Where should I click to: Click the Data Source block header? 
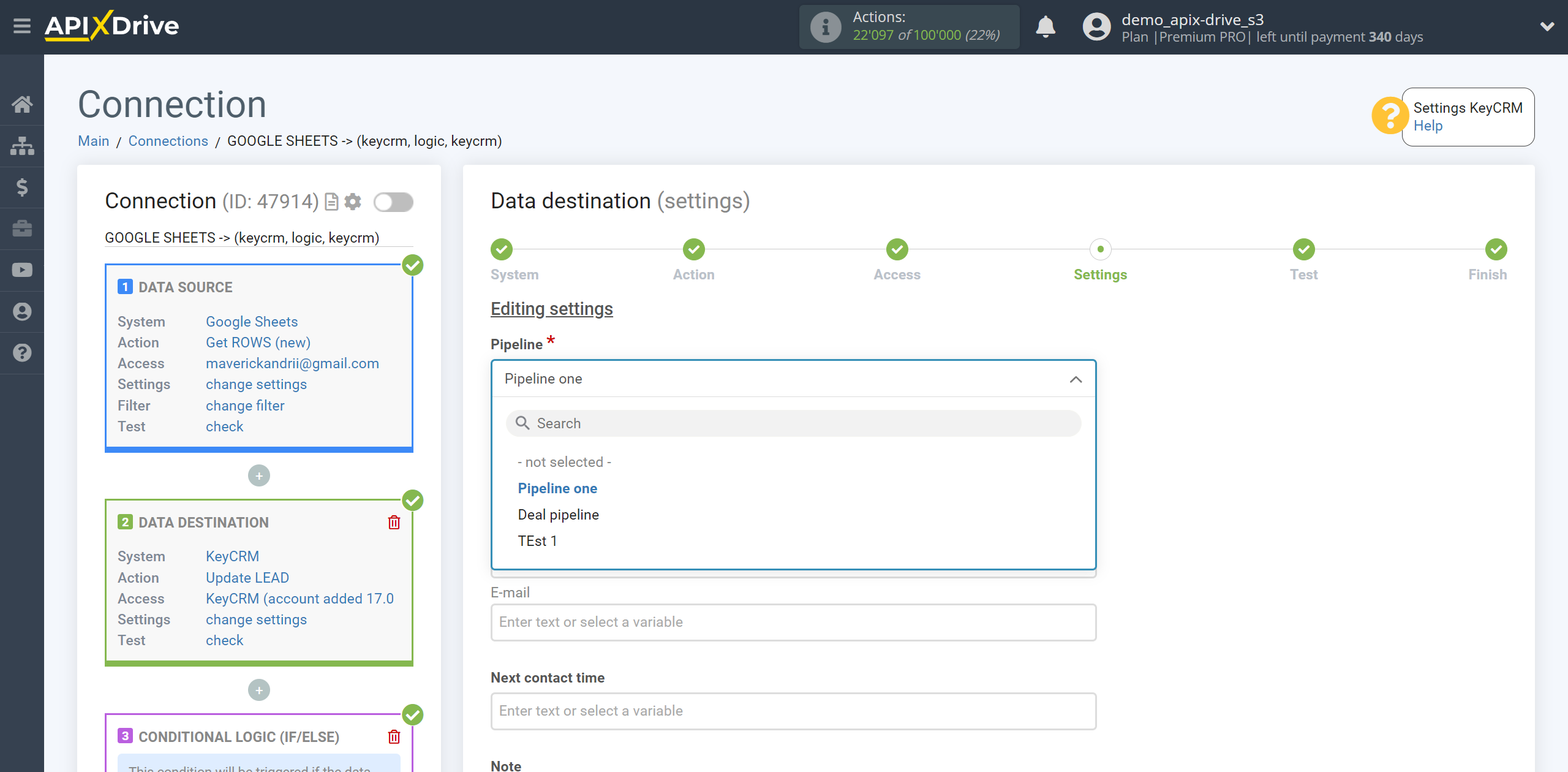click(185, 287)
